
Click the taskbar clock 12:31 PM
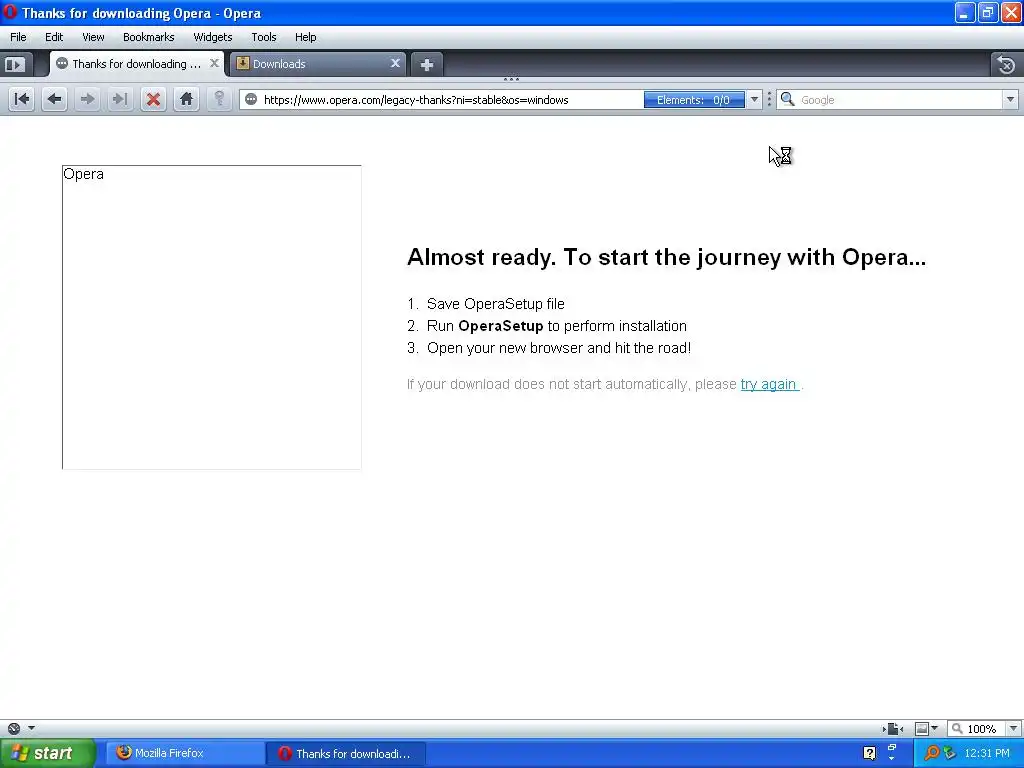987,753
